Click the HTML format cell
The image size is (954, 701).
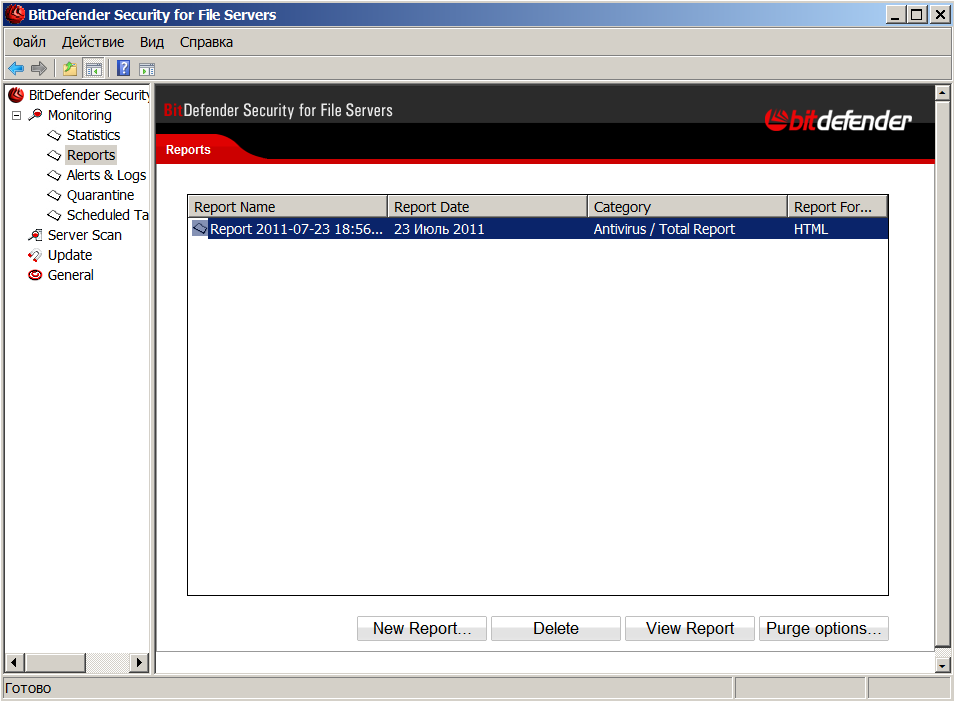click(810, 229)
